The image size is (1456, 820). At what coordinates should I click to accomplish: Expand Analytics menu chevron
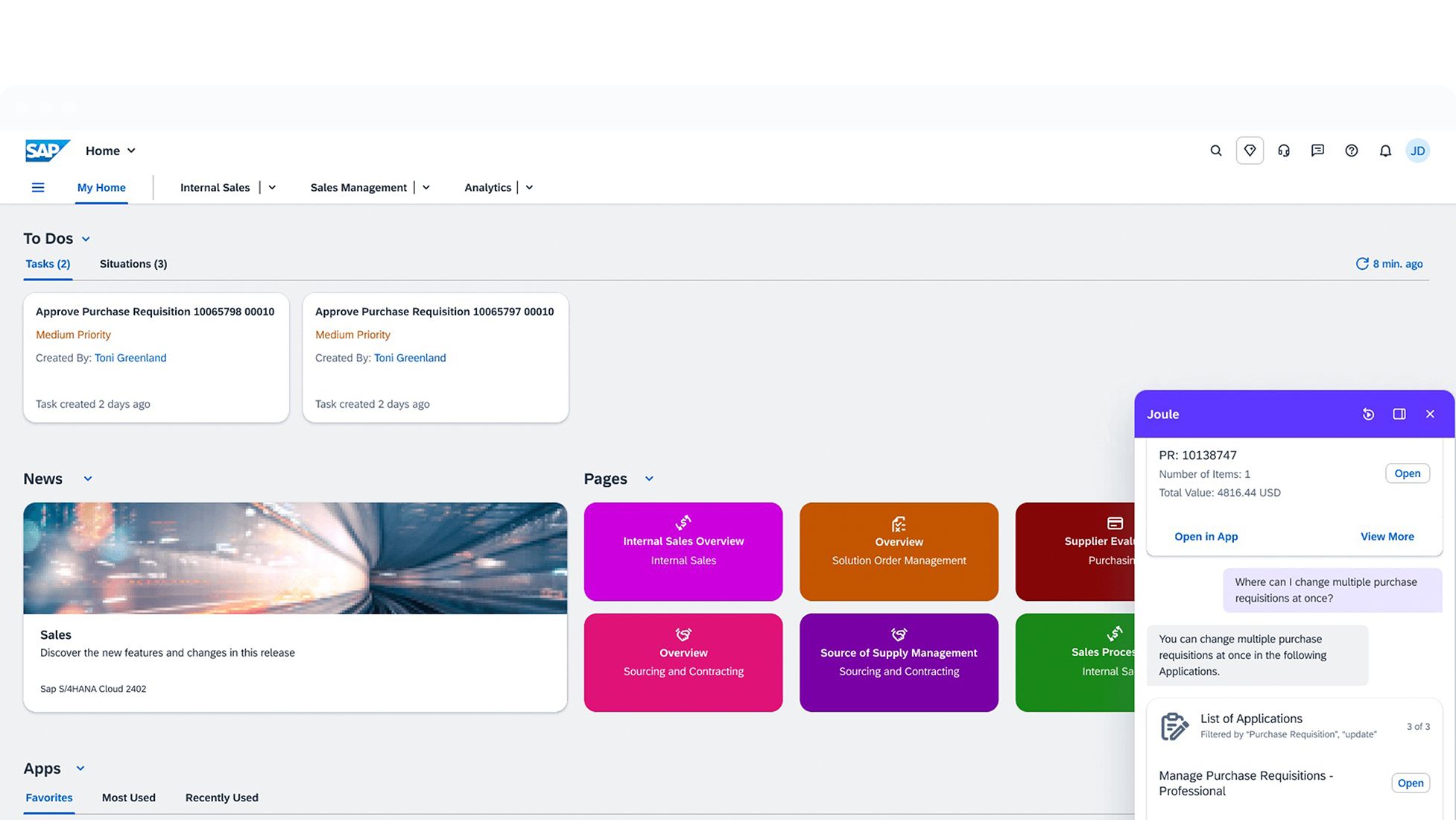(x=529, y=187)
